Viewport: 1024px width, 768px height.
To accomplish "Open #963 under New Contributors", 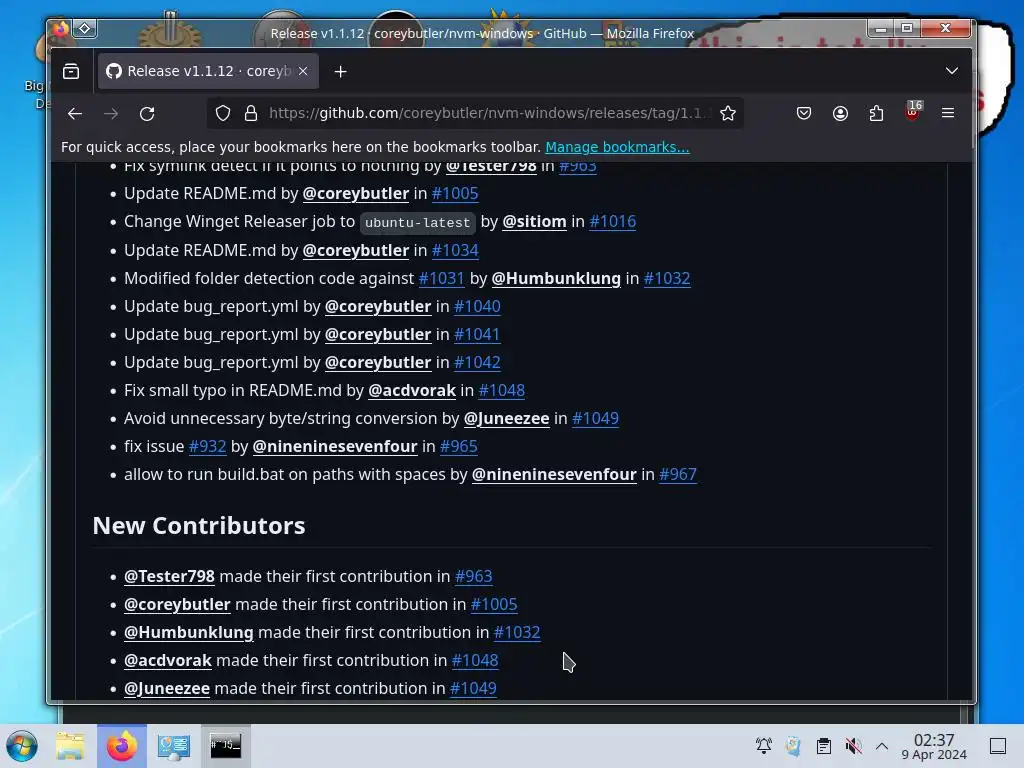I will click(x=473, y=577).
